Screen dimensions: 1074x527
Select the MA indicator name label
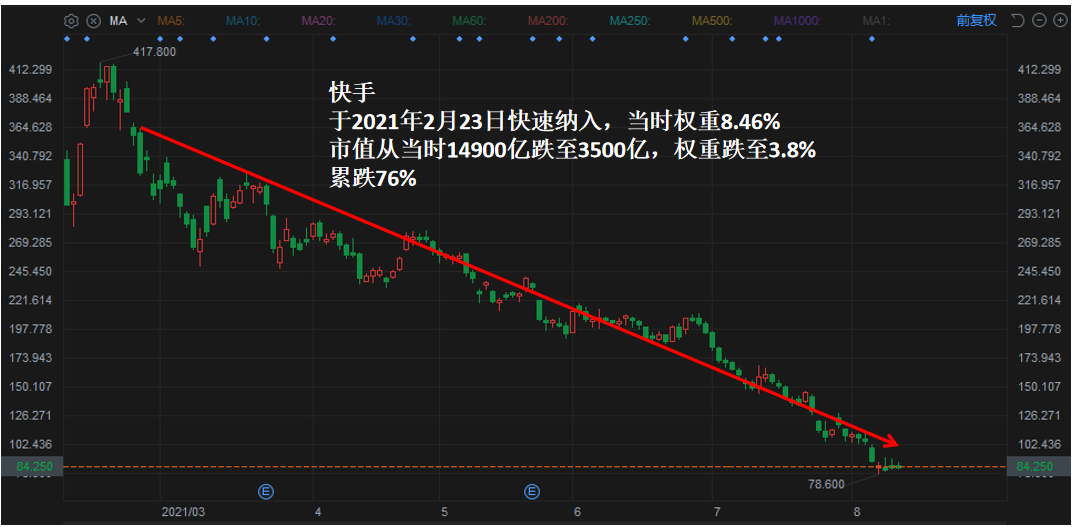(x=118, y=21)
